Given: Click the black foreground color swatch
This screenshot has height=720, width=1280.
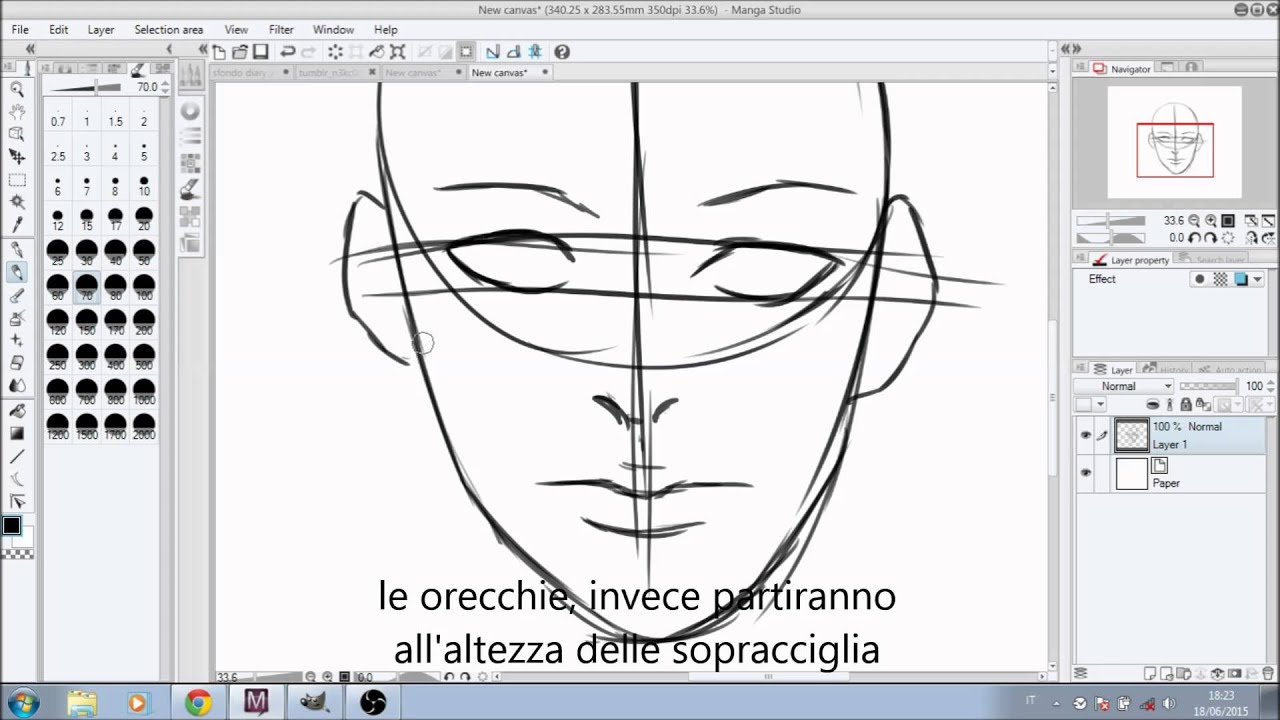Looking at the screenshot, I should [x=12, y=526].
